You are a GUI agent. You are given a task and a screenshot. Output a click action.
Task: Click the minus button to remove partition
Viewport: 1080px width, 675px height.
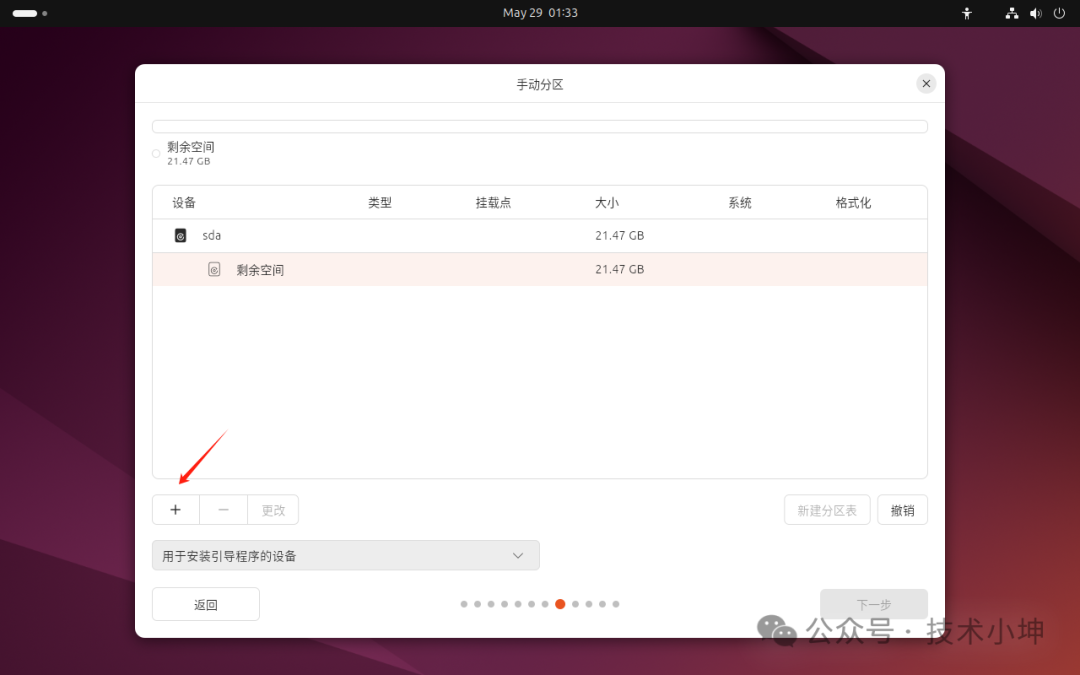click(x=223, y=510)
